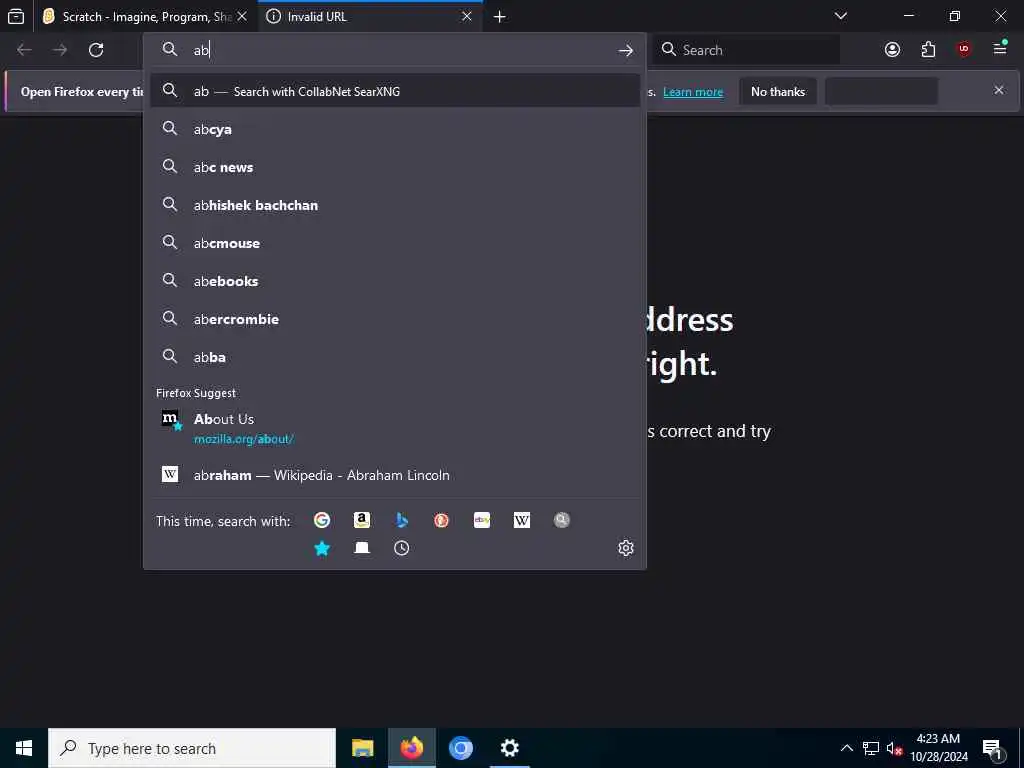Open the notification center icon

pos(992,748)
